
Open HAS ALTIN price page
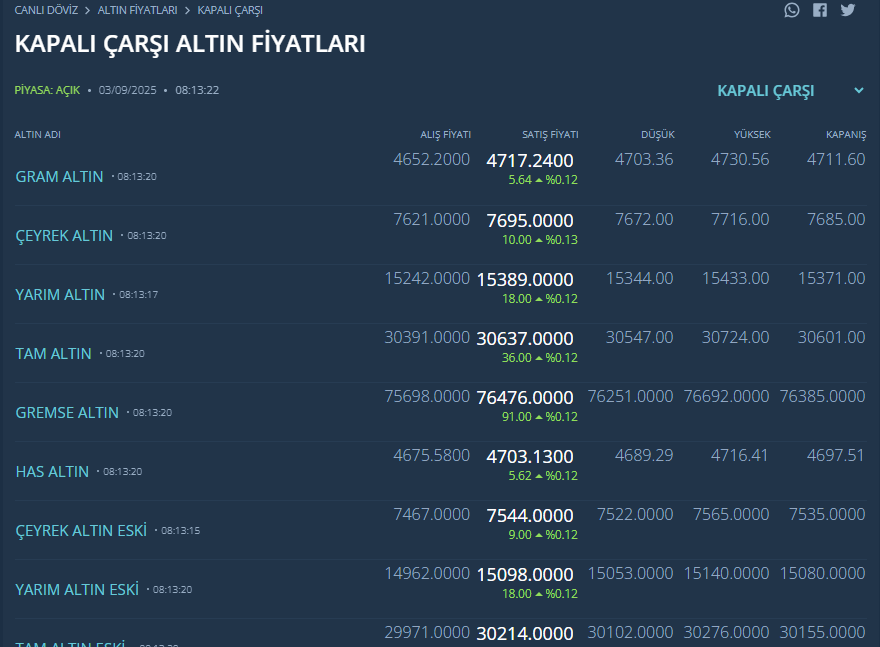(52, 471)
